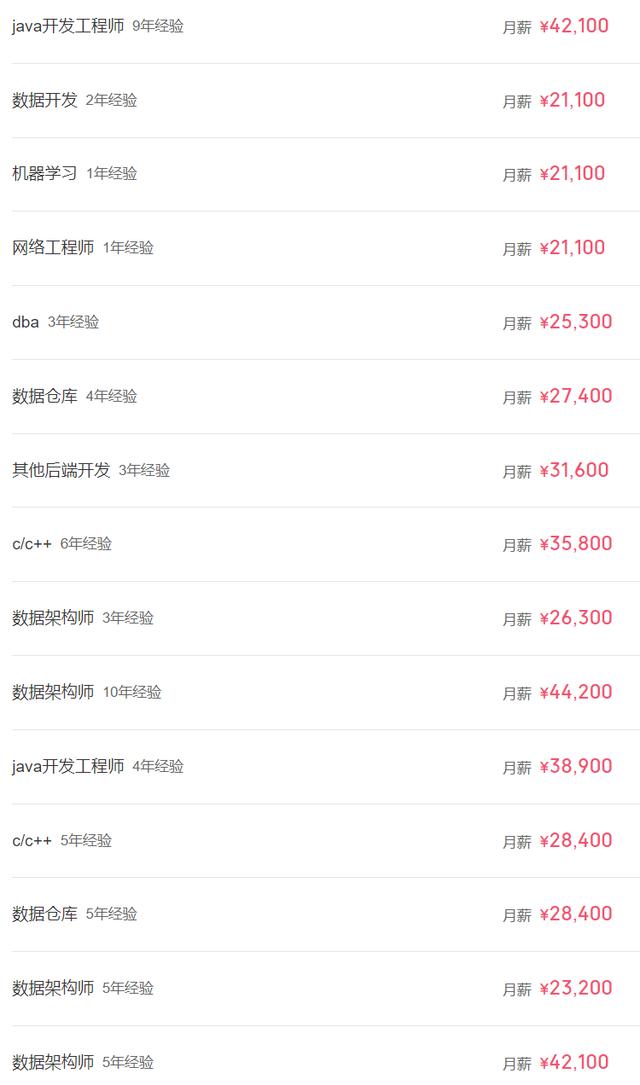Select the dba 3年经验 listing

pyautogui.click(x=26, y=322)
